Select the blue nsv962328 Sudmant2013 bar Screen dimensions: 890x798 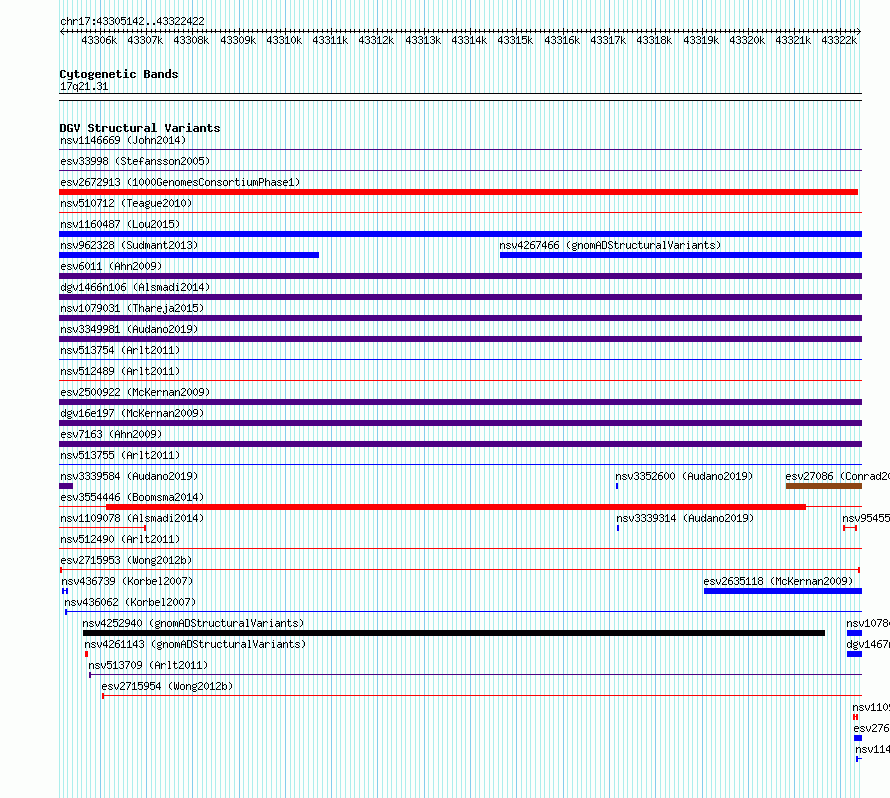point(189,255)
